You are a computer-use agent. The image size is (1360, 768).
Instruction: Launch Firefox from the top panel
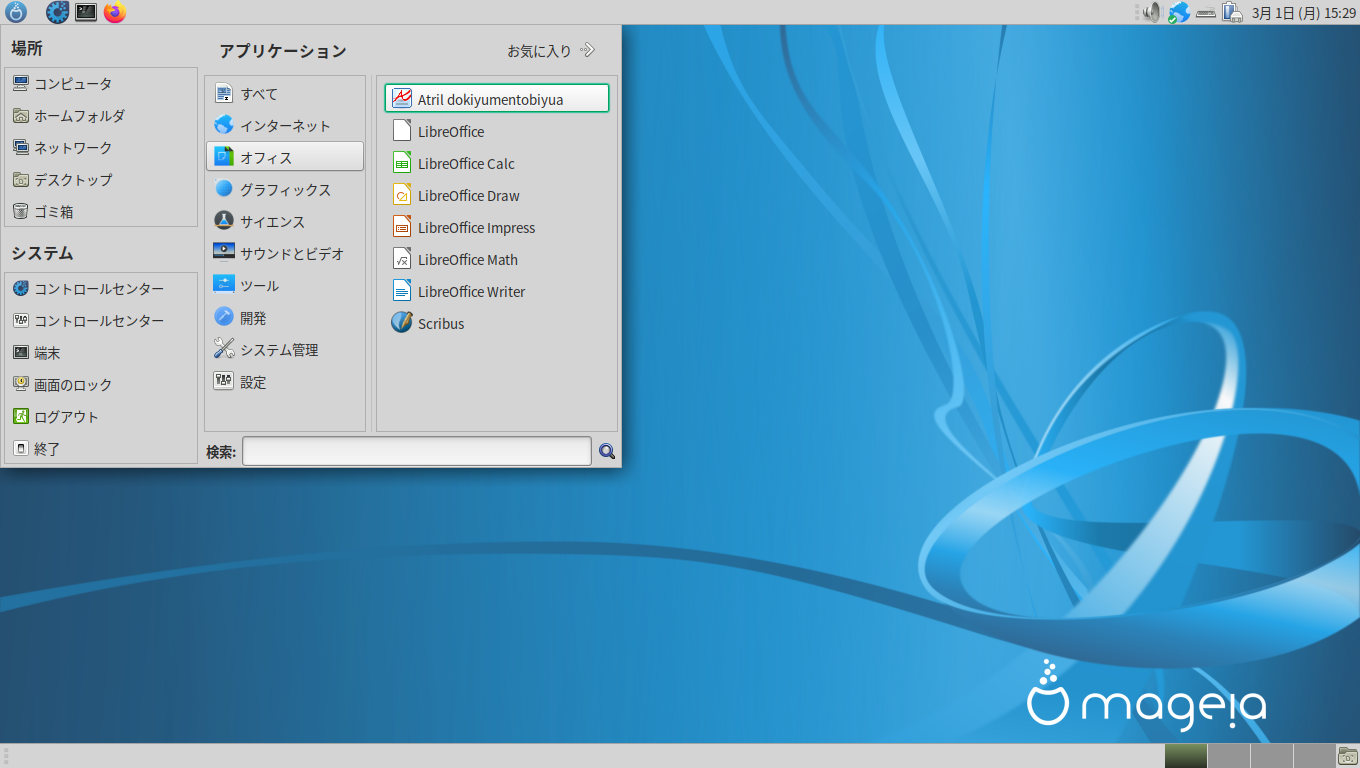click(115, 12)
